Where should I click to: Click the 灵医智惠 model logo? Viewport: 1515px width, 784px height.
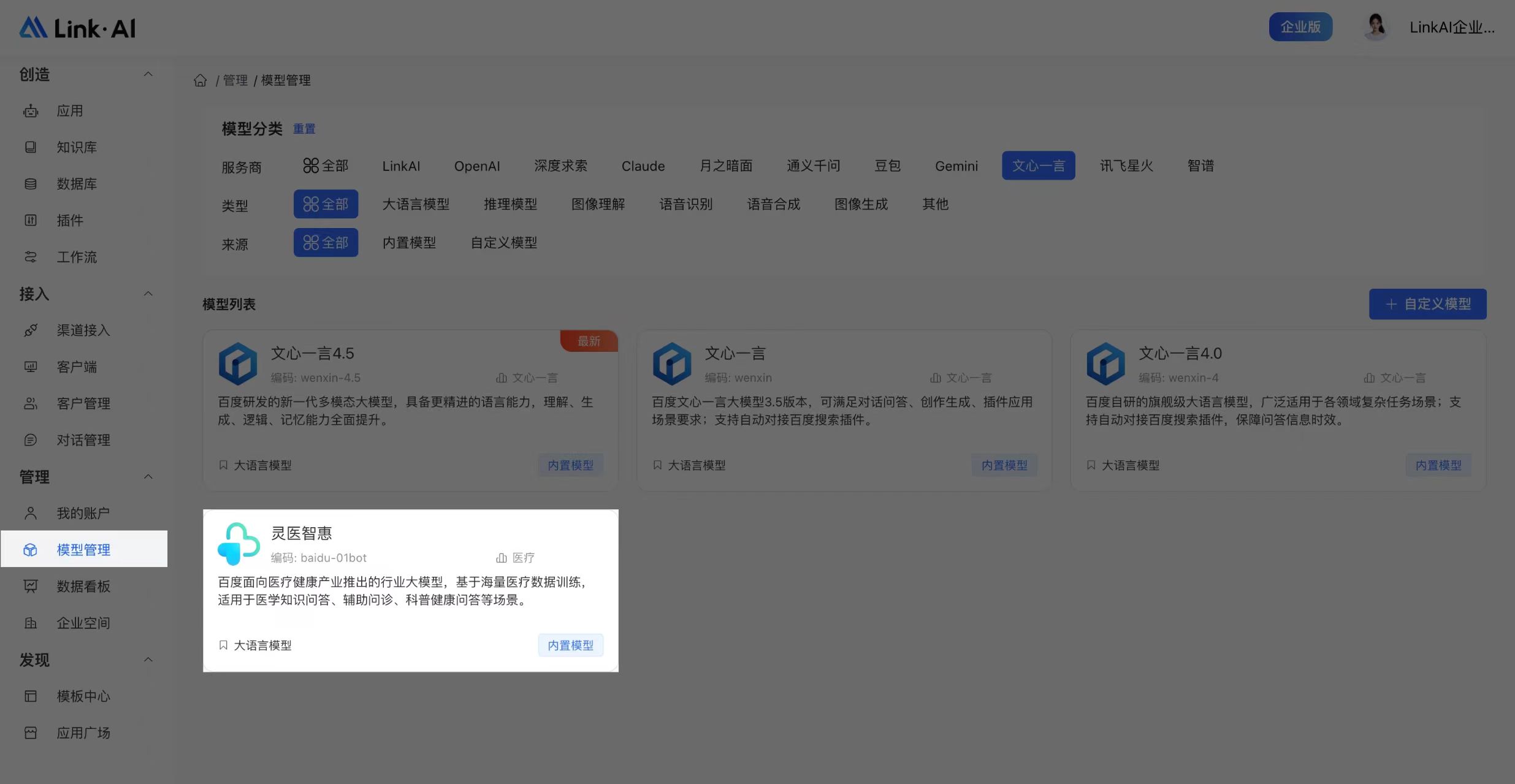click(x=239, y=544)
